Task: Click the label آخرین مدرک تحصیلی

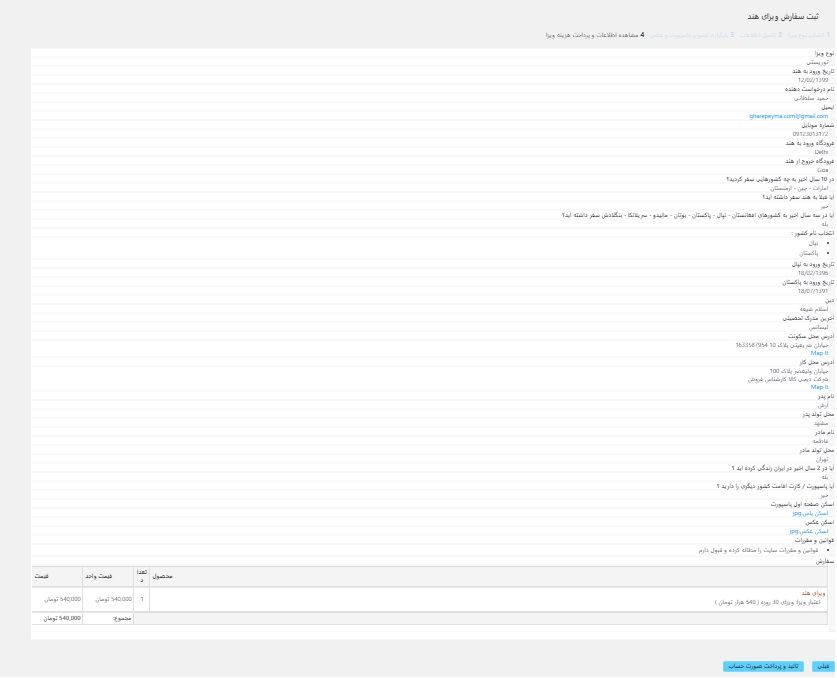Action: click(x=808, y=319)
